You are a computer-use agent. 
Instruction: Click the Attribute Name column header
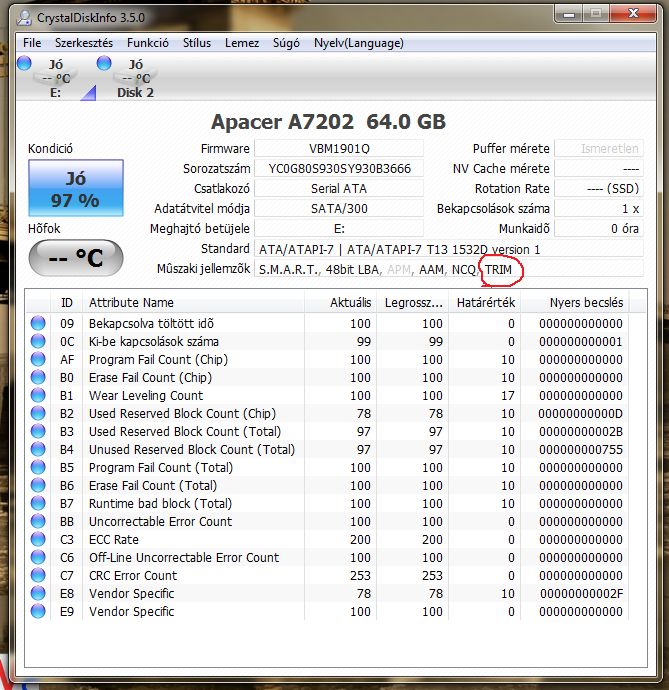(193, 303)
